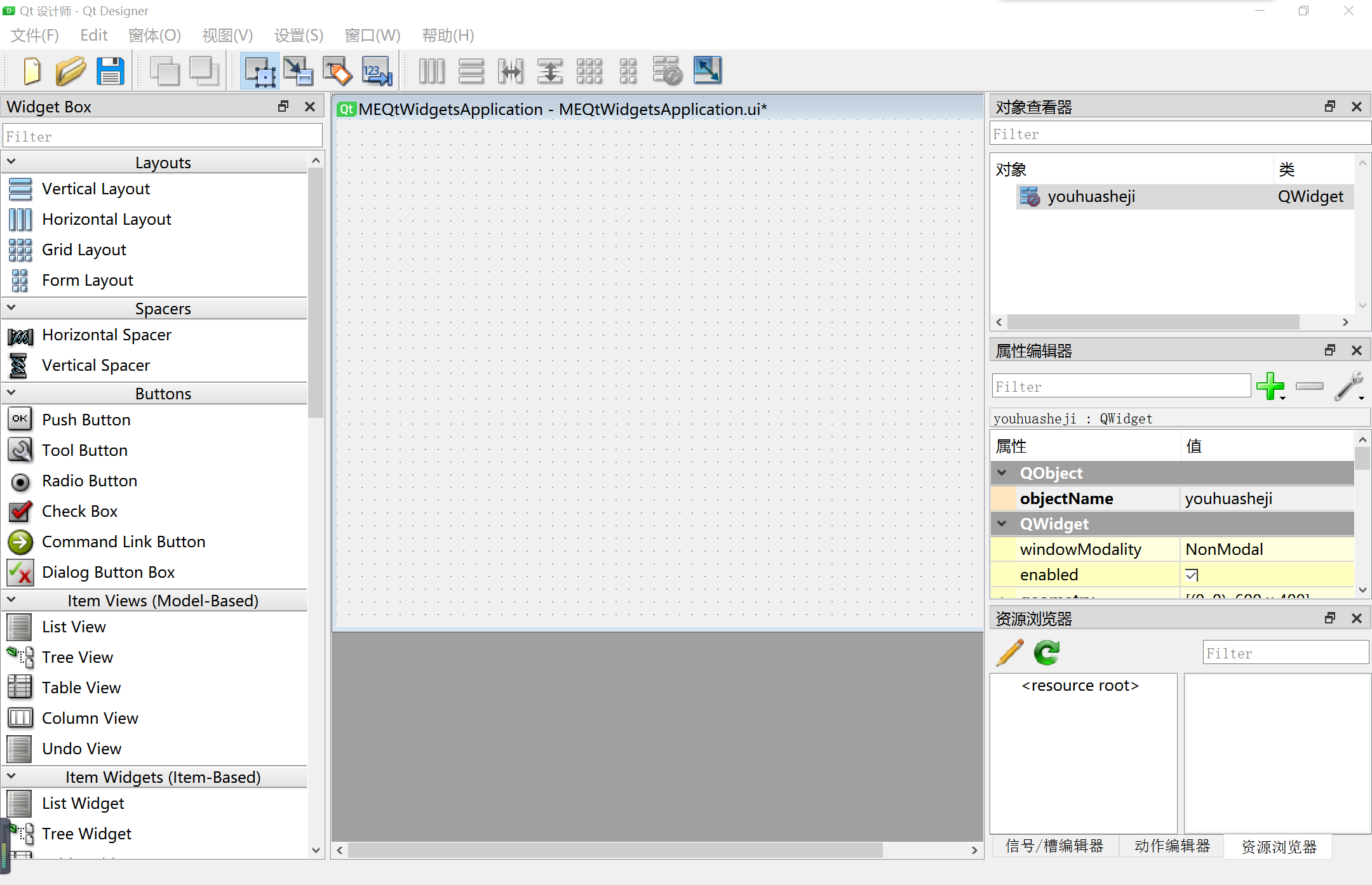Select the Edit Signals/Slots mode icon
This screenshot has height=885, width=1372.
click(299, 70)
